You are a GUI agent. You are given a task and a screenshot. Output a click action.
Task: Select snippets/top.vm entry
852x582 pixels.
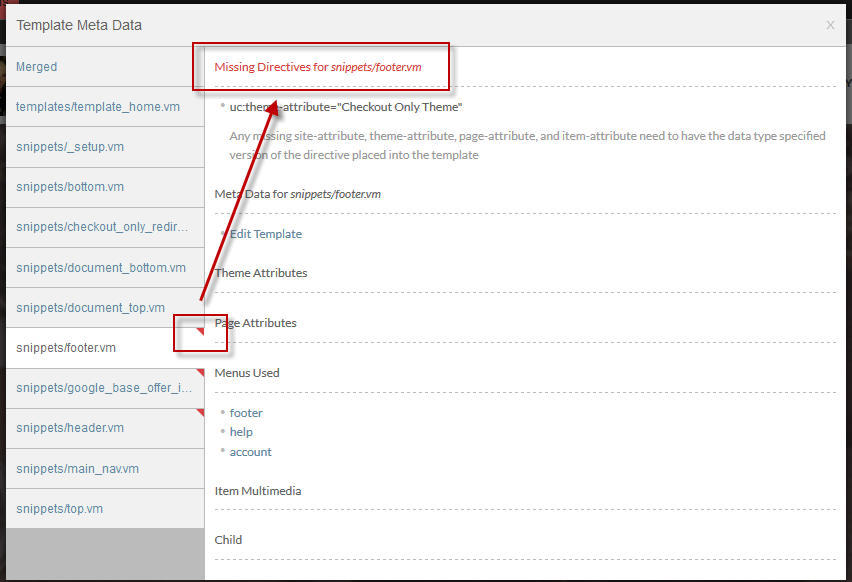point(105,509)
